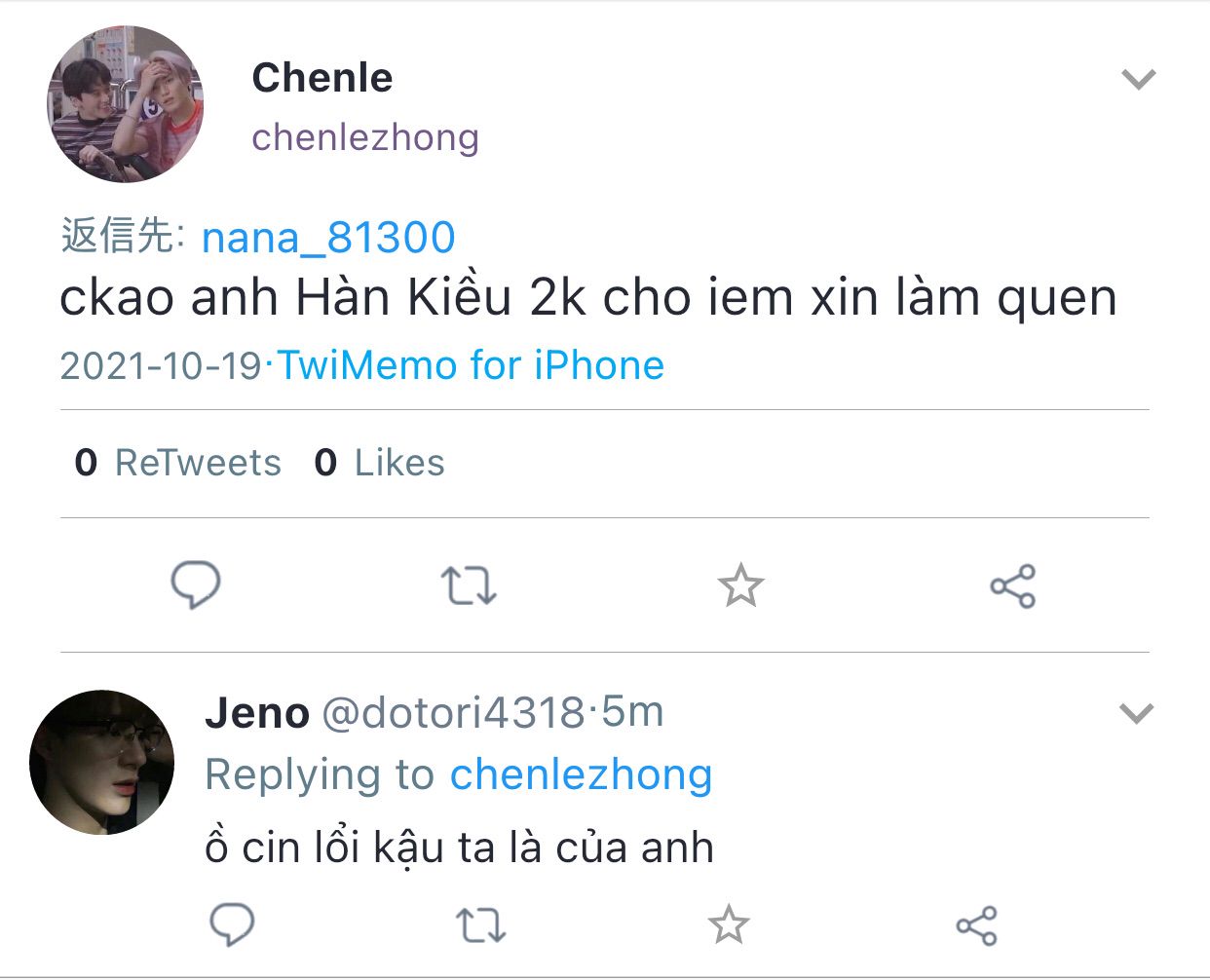This screenshot has width=1210, height=980.
Task: Retweet Jeno's reply
Action: (x=480, y=924)
